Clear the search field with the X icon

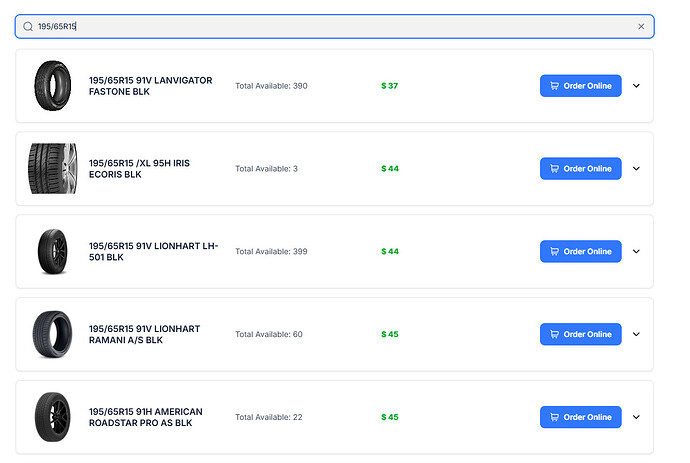pos(641,26)
